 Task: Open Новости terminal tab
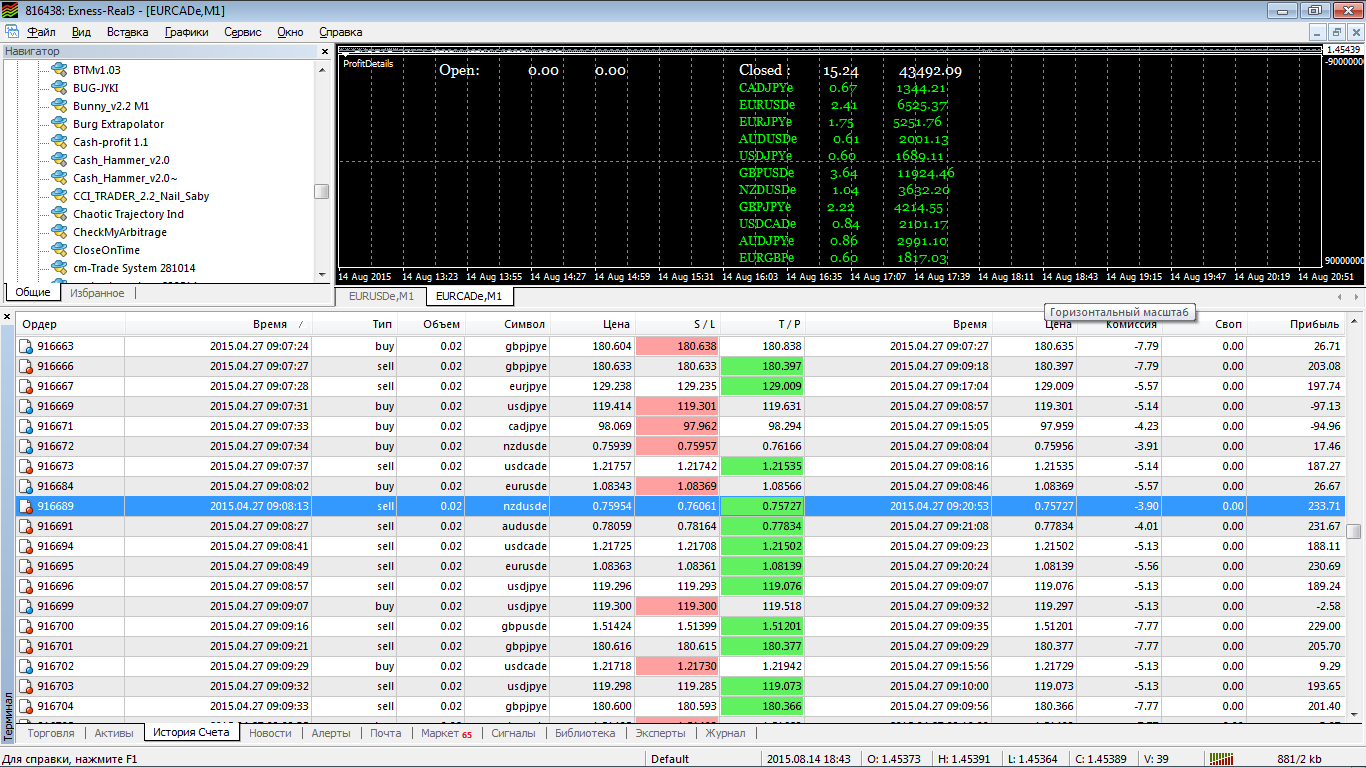[270, 733]
